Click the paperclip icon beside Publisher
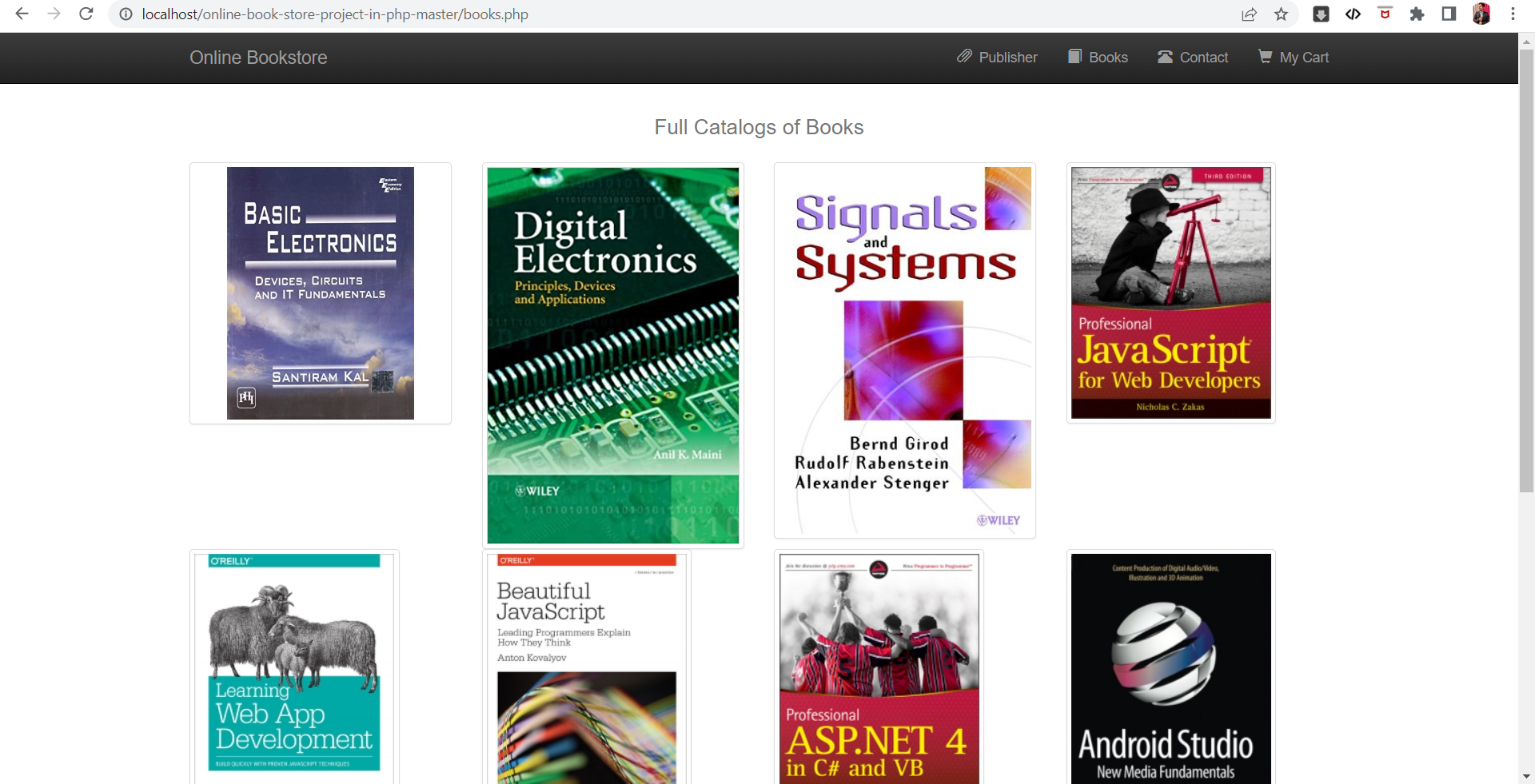 (x=964, y=57)
